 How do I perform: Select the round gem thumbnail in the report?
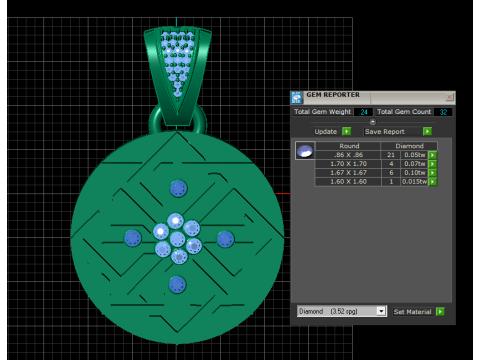pos(305,151)
